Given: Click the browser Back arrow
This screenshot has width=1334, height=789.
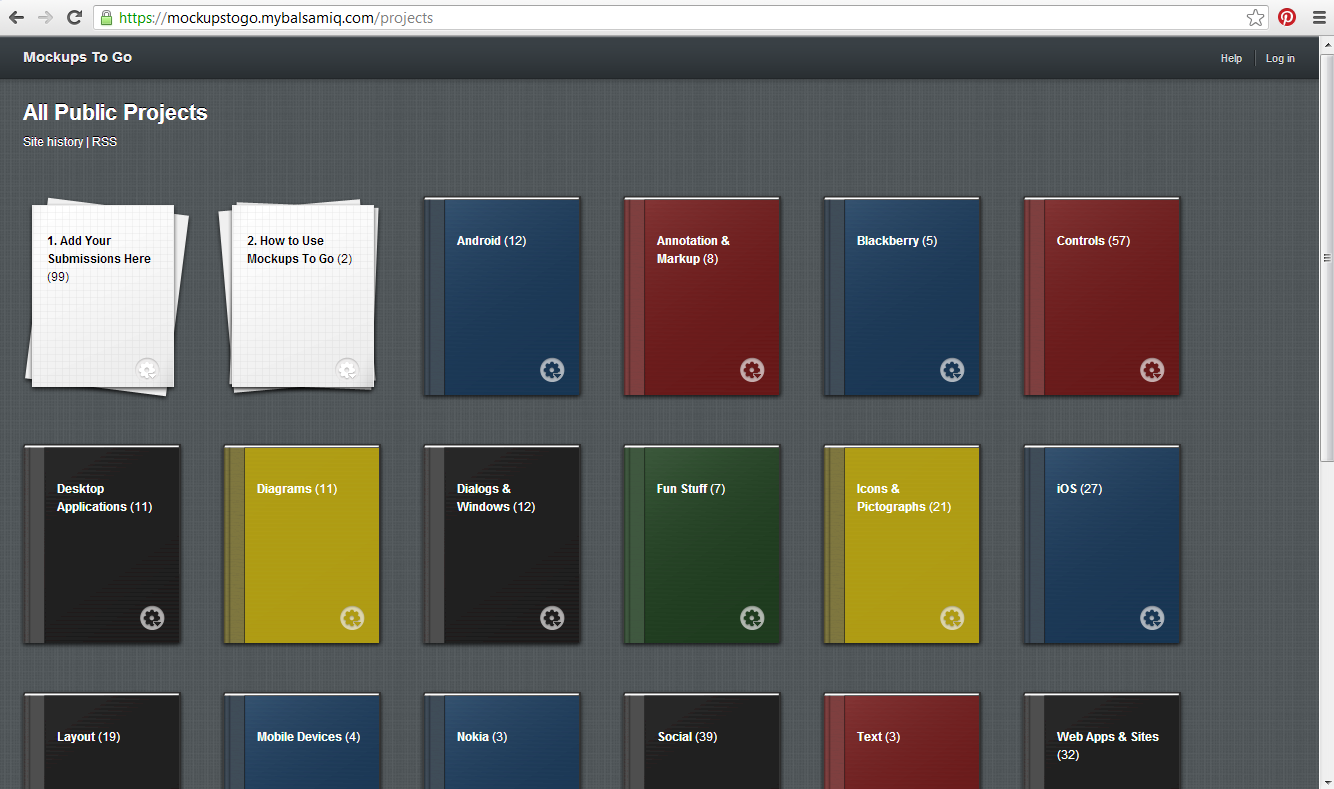Looking at the screenshot, I should (x=16, y=17).
